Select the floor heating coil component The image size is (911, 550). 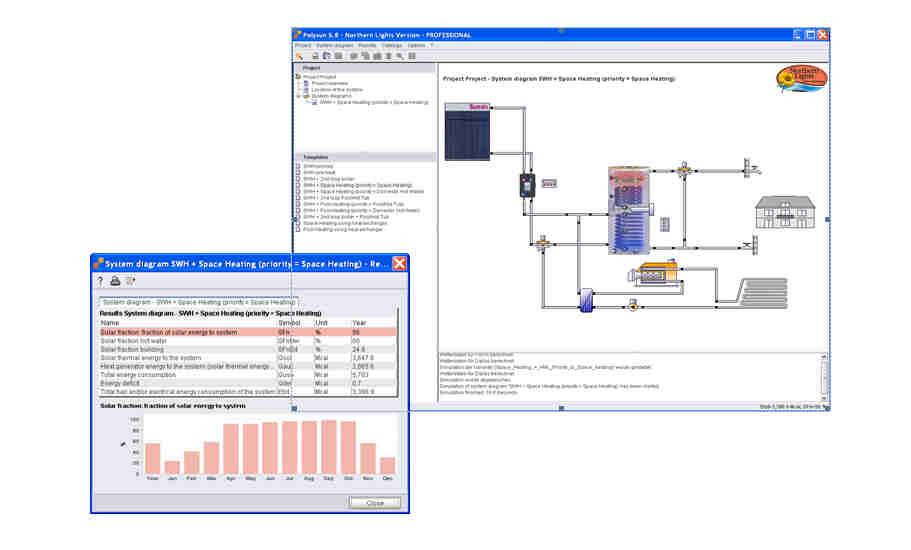(762, 293)
